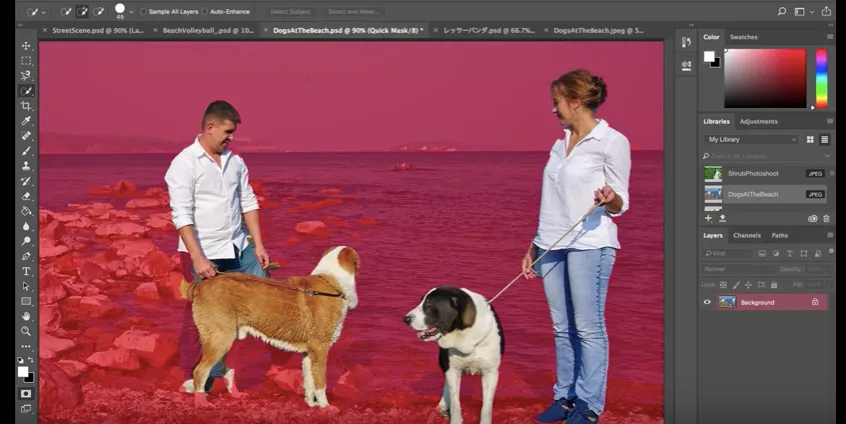Delete selected library item with trash icon

point(826,218)
